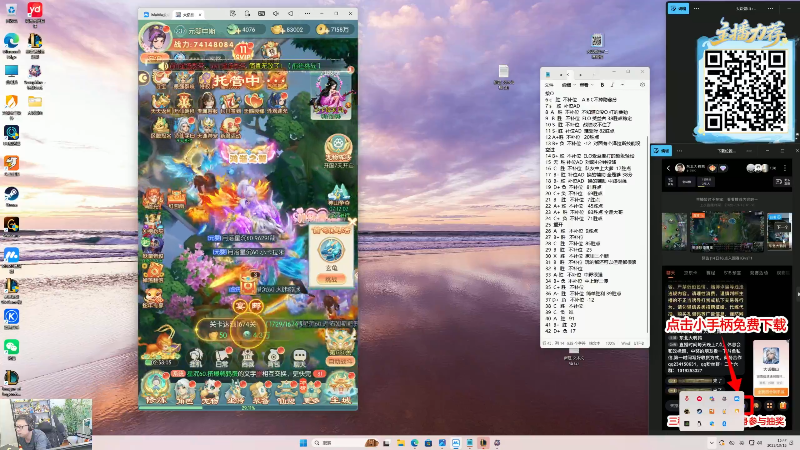Image resolution: width=800 pixels, height=450 pixels.
Task: Click the emulator screen display icon
Action: coord(261,14)
